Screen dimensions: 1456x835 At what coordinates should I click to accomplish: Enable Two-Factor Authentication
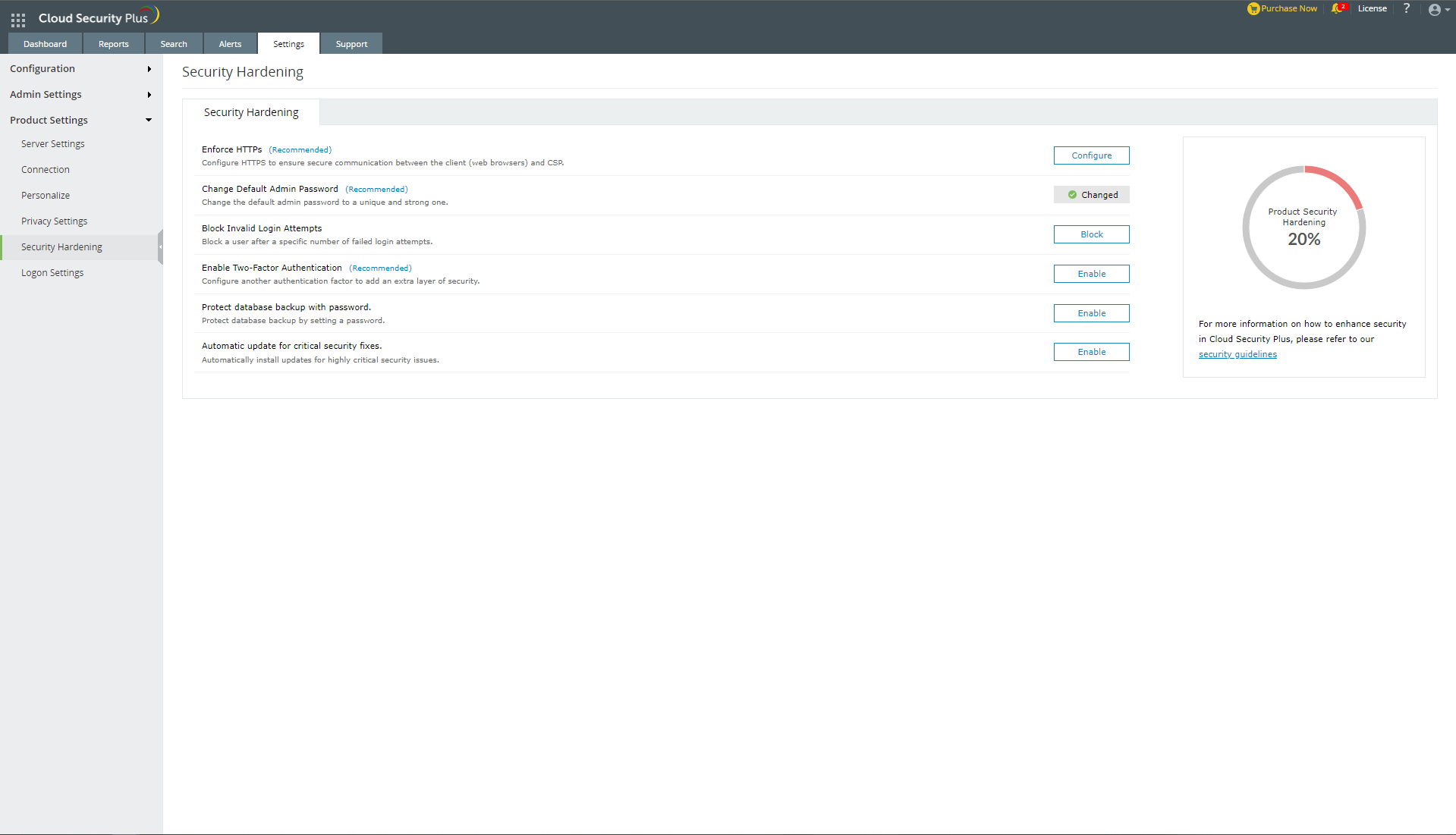(1091, 274)
